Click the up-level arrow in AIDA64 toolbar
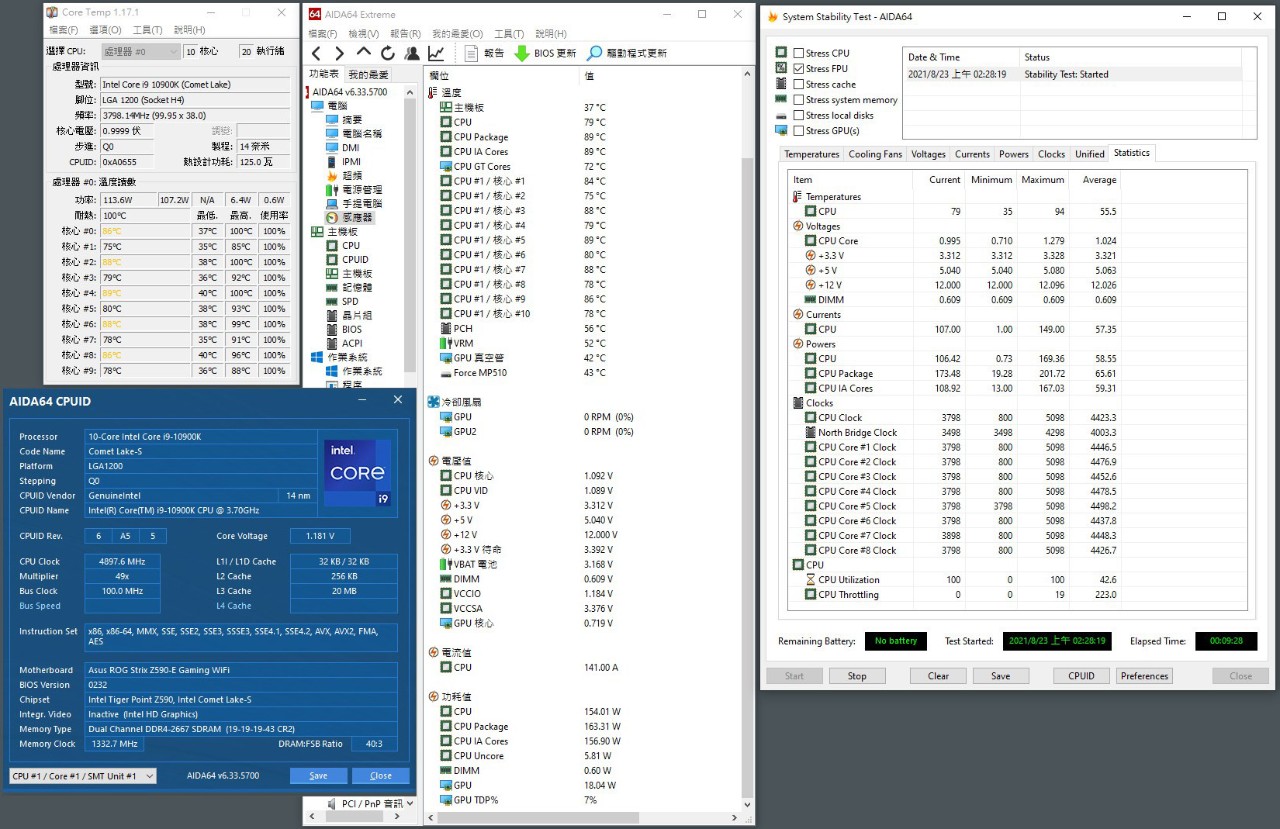The width and height of the screenshot is (1280, 829). [x=364, y=53]
